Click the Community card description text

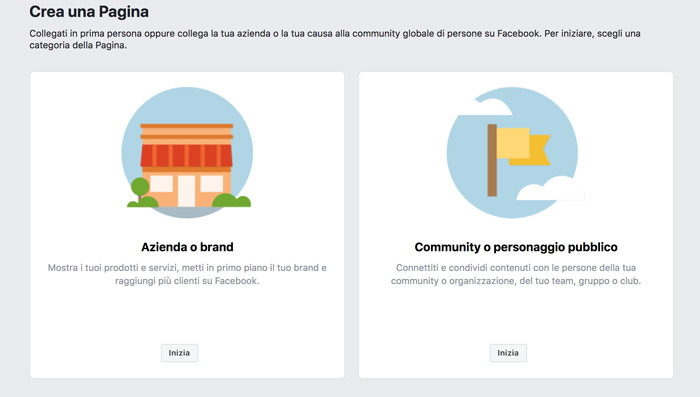tap(516, 274)
